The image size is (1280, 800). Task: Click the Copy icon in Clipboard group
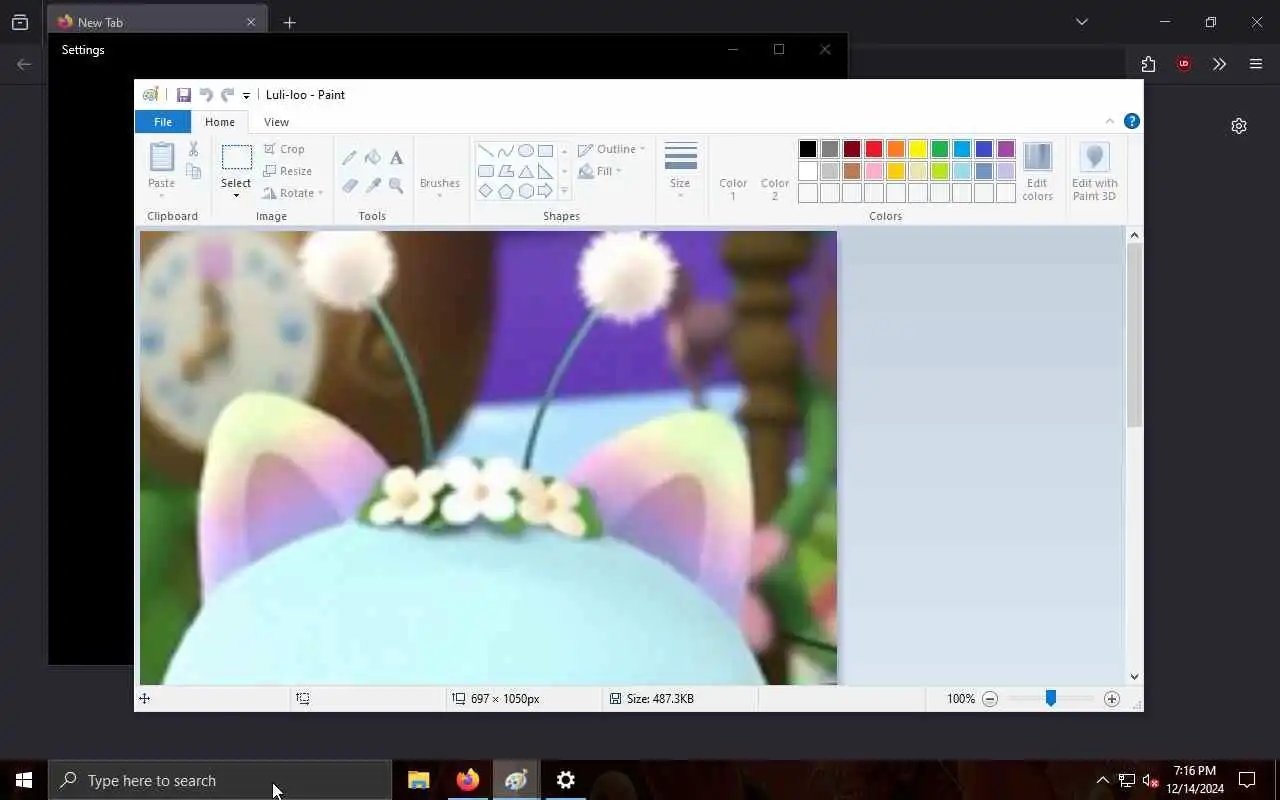193,171
